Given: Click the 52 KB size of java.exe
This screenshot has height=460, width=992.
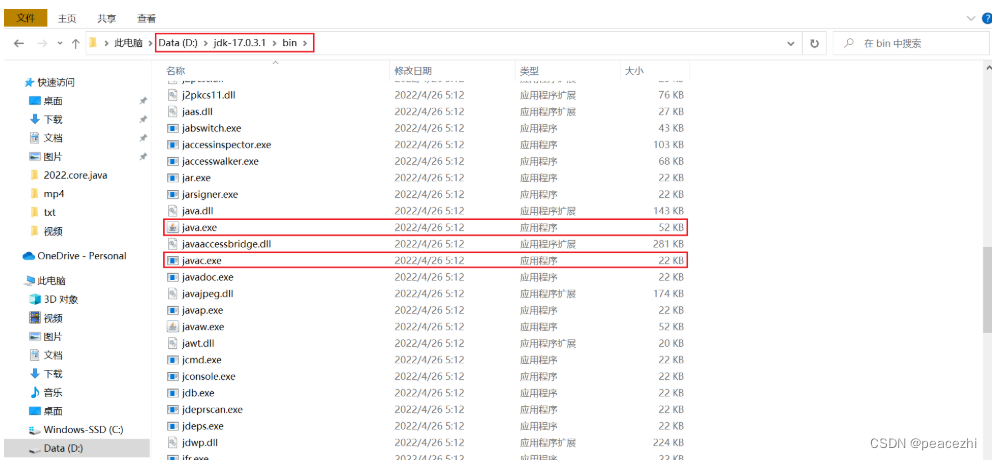Looking at the screenshot, I should pyautogui.click(x=671, y=227).
